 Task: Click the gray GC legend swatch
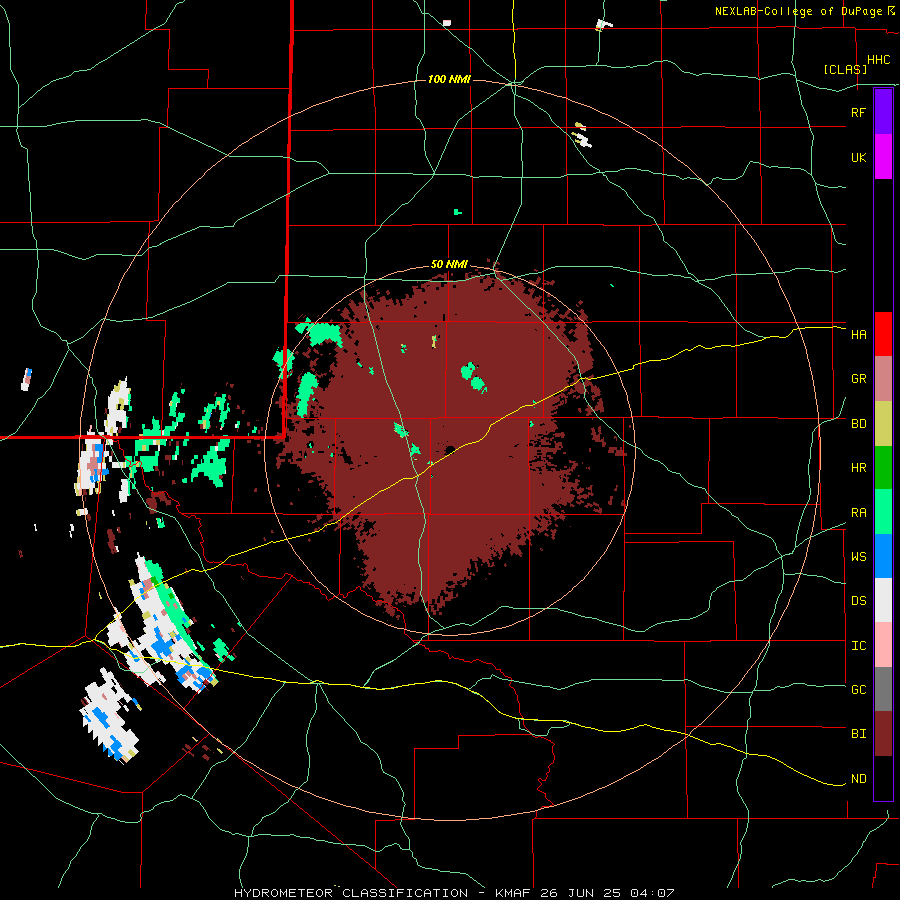(x=883, y=689)
